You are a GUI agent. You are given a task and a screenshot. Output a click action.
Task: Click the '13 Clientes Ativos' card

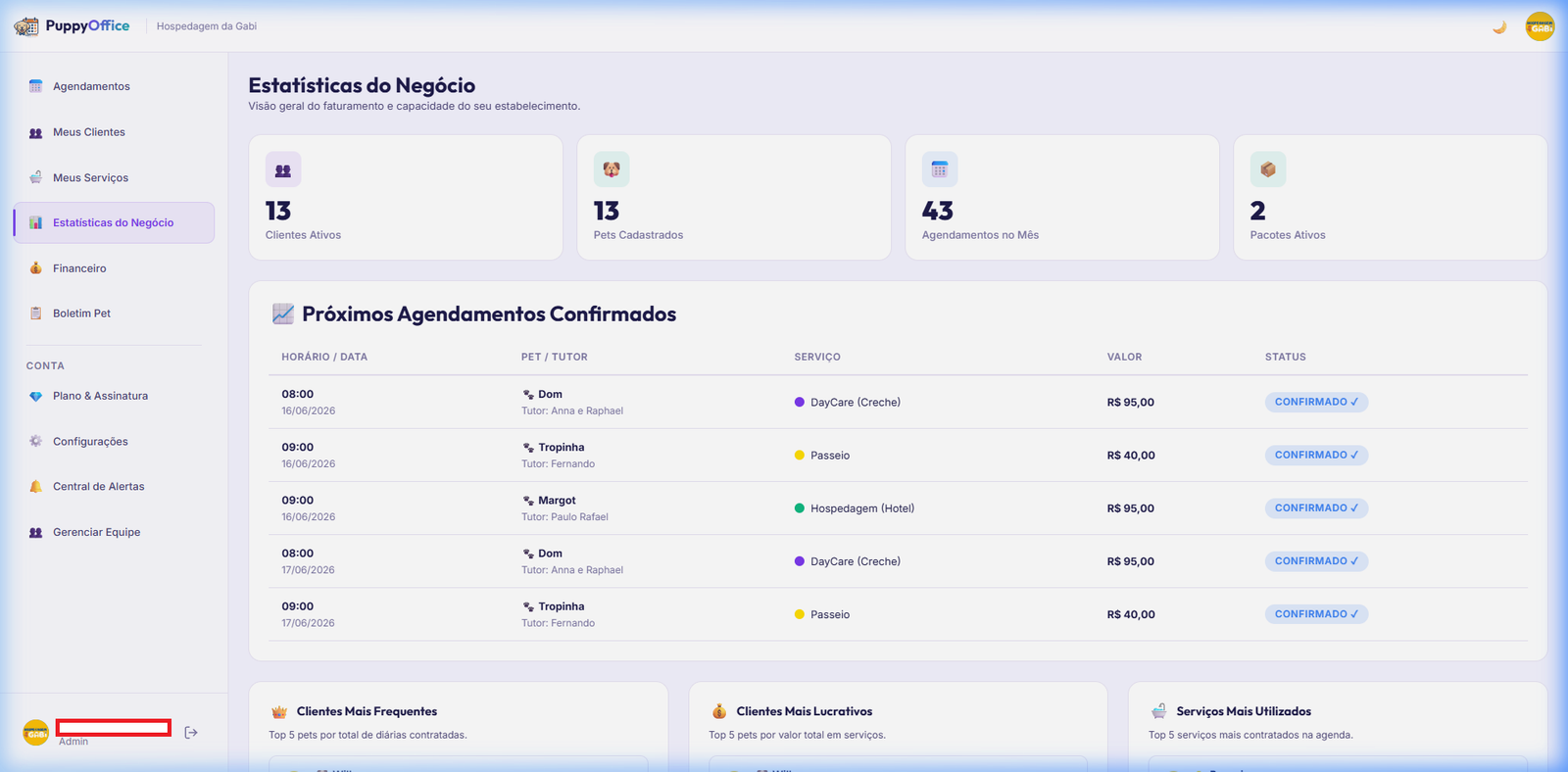pyautogui.click(x=406, y=197)
